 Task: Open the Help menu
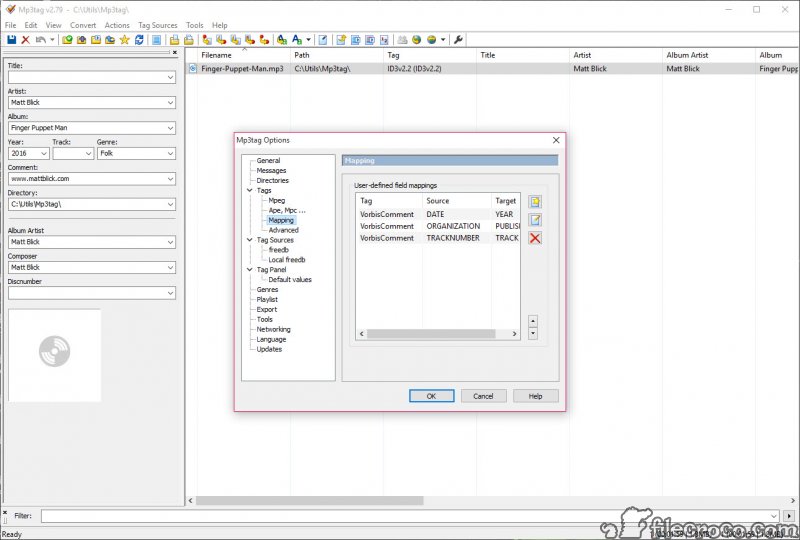click(x=219, y=25)
